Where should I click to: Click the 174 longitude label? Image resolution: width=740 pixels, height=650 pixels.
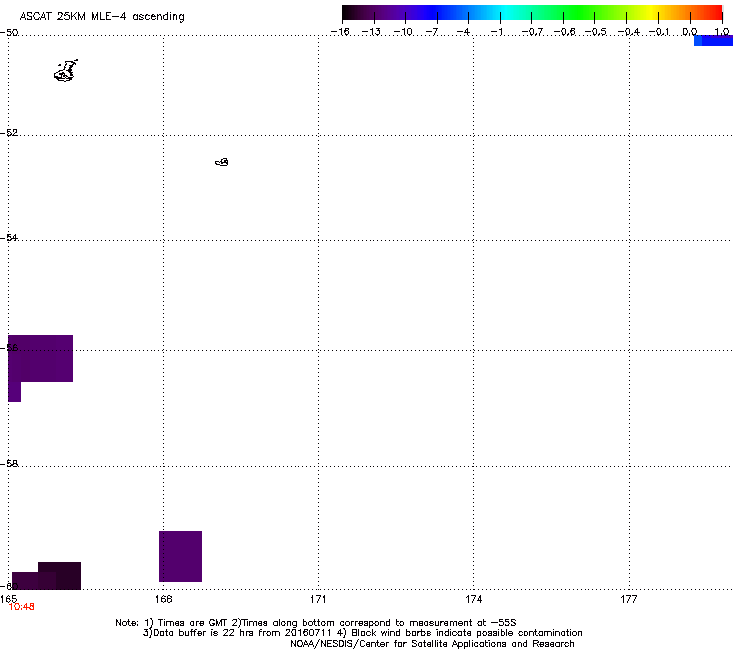pyautogui.click(x=473, y=599)
